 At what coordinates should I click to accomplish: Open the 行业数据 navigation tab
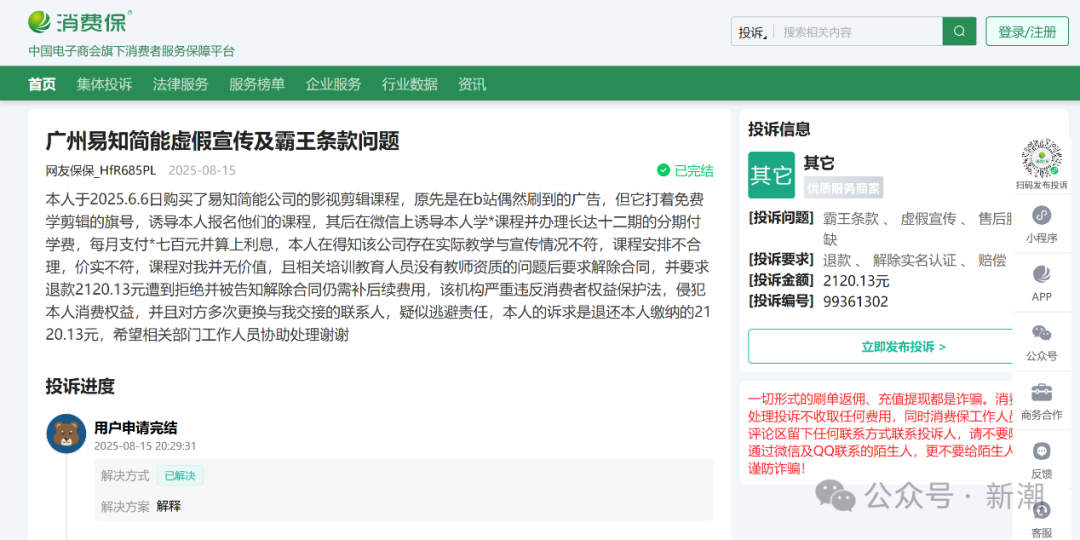409,84
